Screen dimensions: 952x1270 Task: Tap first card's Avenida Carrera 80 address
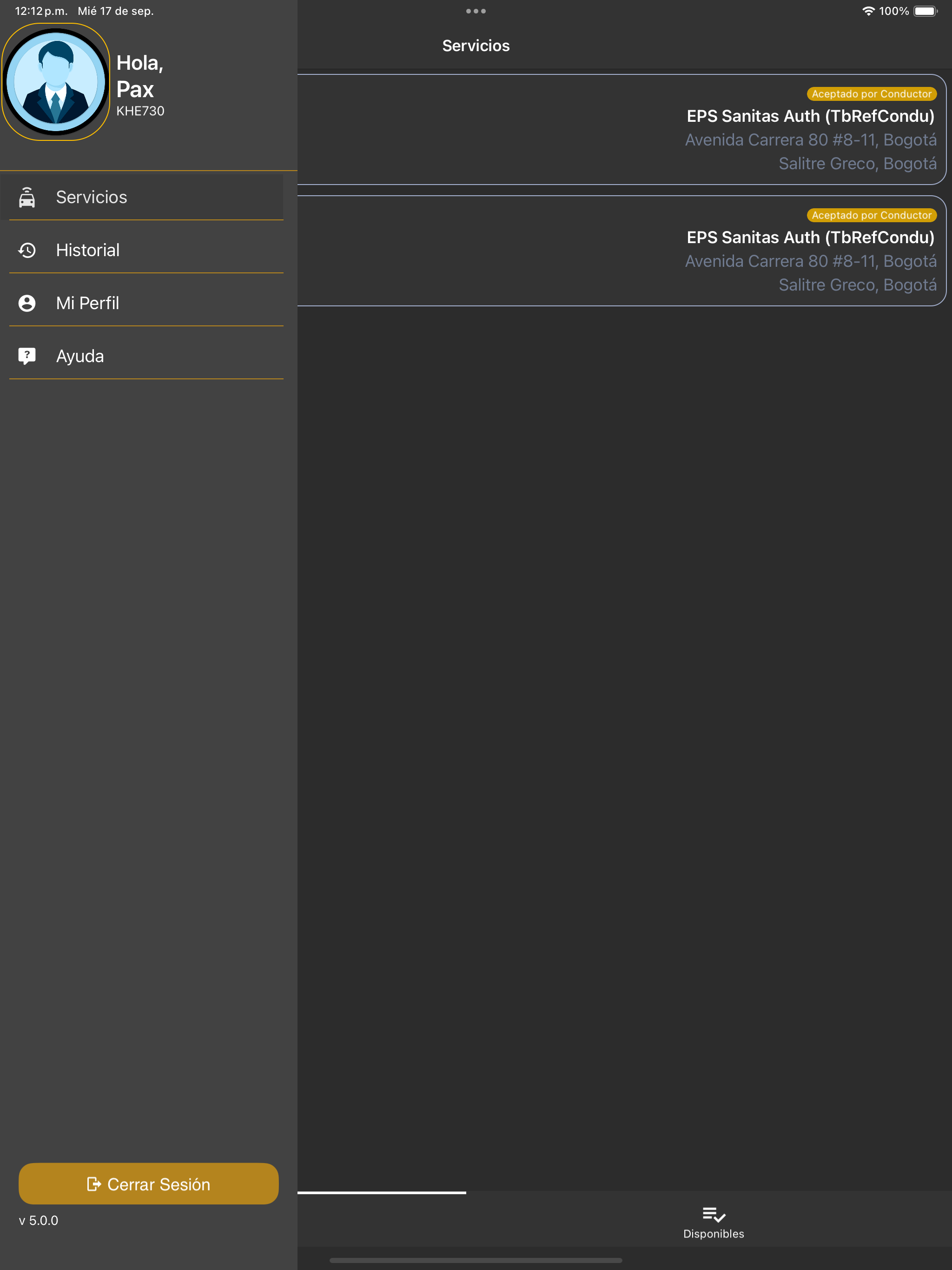[x=811, y=140]
